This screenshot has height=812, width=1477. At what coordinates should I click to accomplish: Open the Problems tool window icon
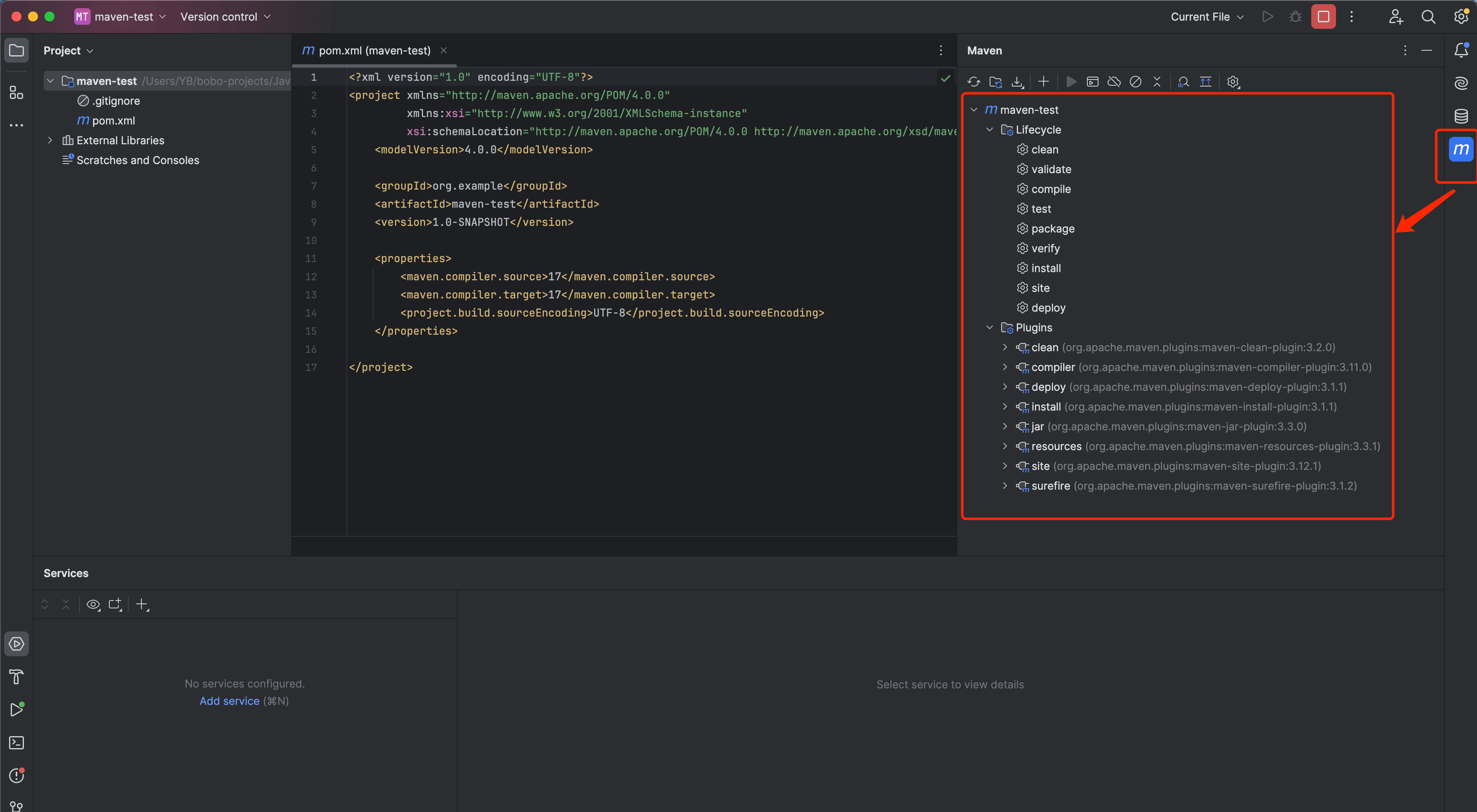pyautogui.click(x=16, y=775)
